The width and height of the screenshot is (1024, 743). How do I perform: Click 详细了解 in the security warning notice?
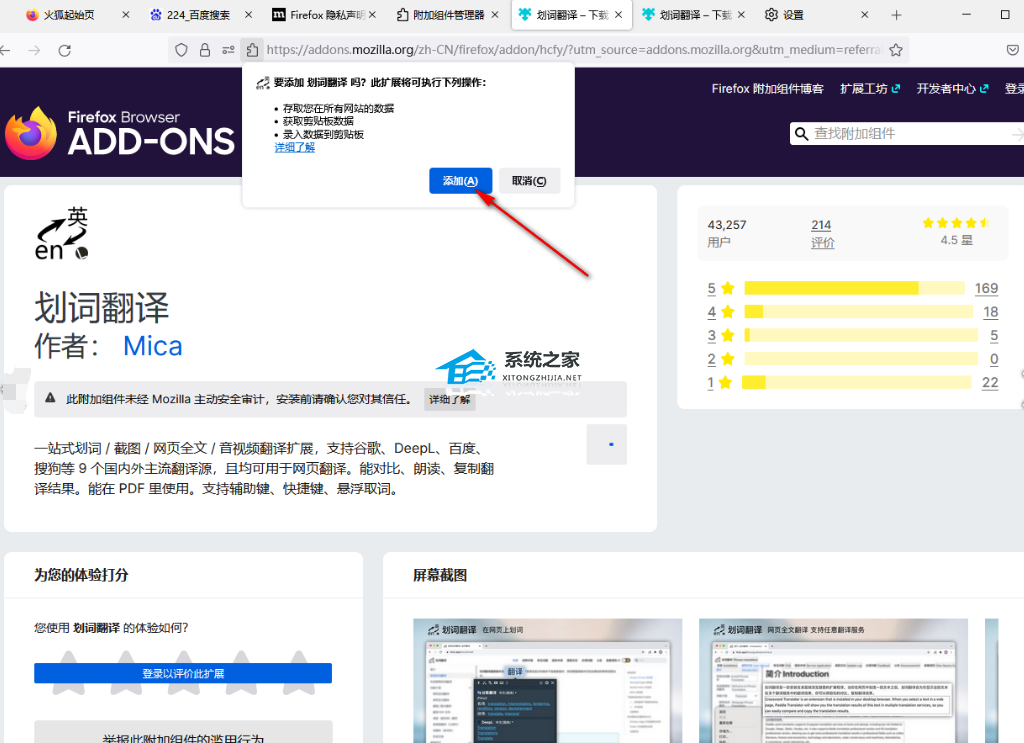(449, 399)
